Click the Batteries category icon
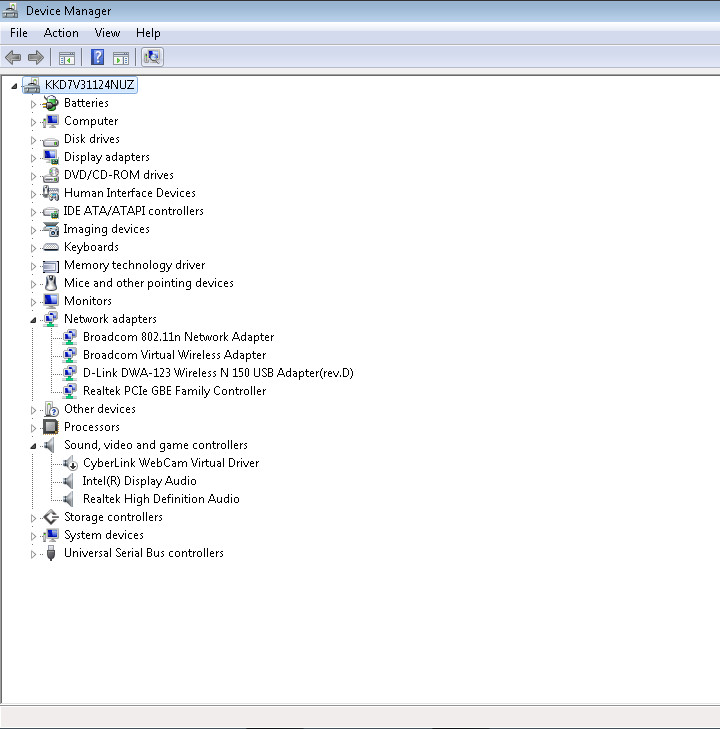The width and height of the screenshot is (720, 729). (51, 103)
